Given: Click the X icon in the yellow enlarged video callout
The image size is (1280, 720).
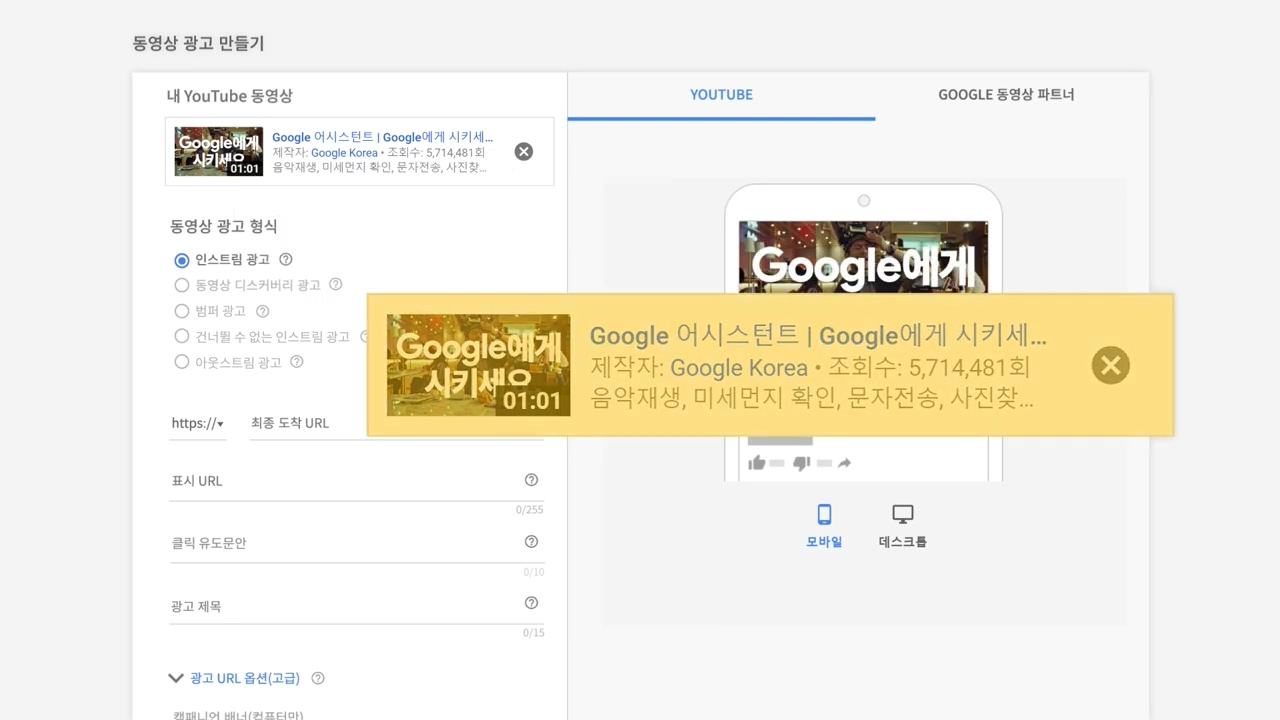Looking at the screenshot, I should click(x=1110, y=366).
